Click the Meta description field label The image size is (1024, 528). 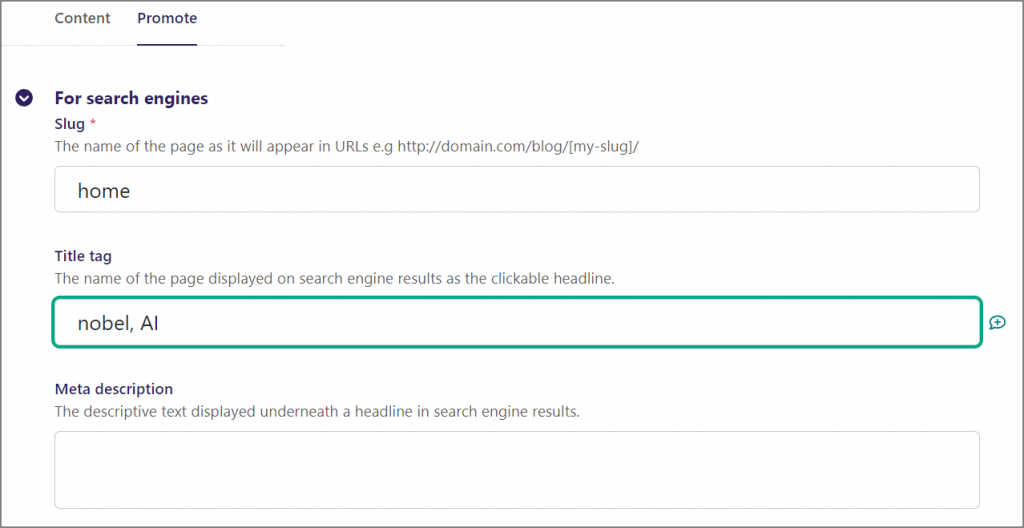coord(113,389)
